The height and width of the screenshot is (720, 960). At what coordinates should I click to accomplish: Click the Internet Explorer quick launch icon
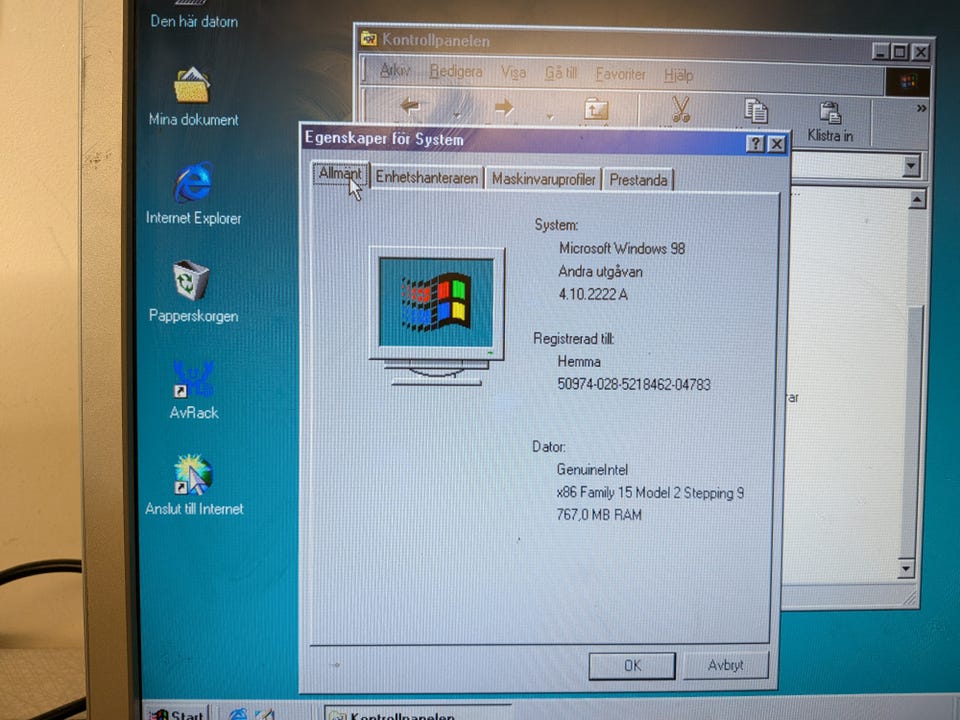click(x=238, y=714)
